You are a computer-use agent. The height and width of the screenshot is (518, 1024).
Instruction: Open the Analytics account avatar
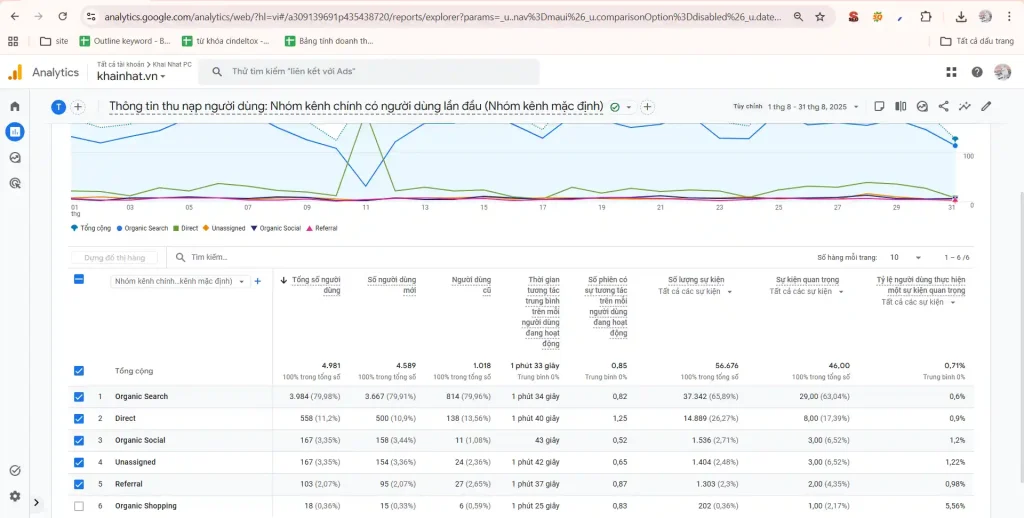(1002, 72)
